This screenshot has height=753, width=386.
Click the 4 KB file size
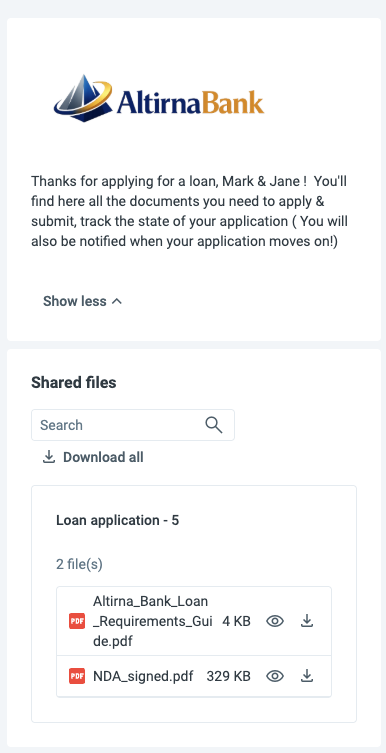[236, 621]
